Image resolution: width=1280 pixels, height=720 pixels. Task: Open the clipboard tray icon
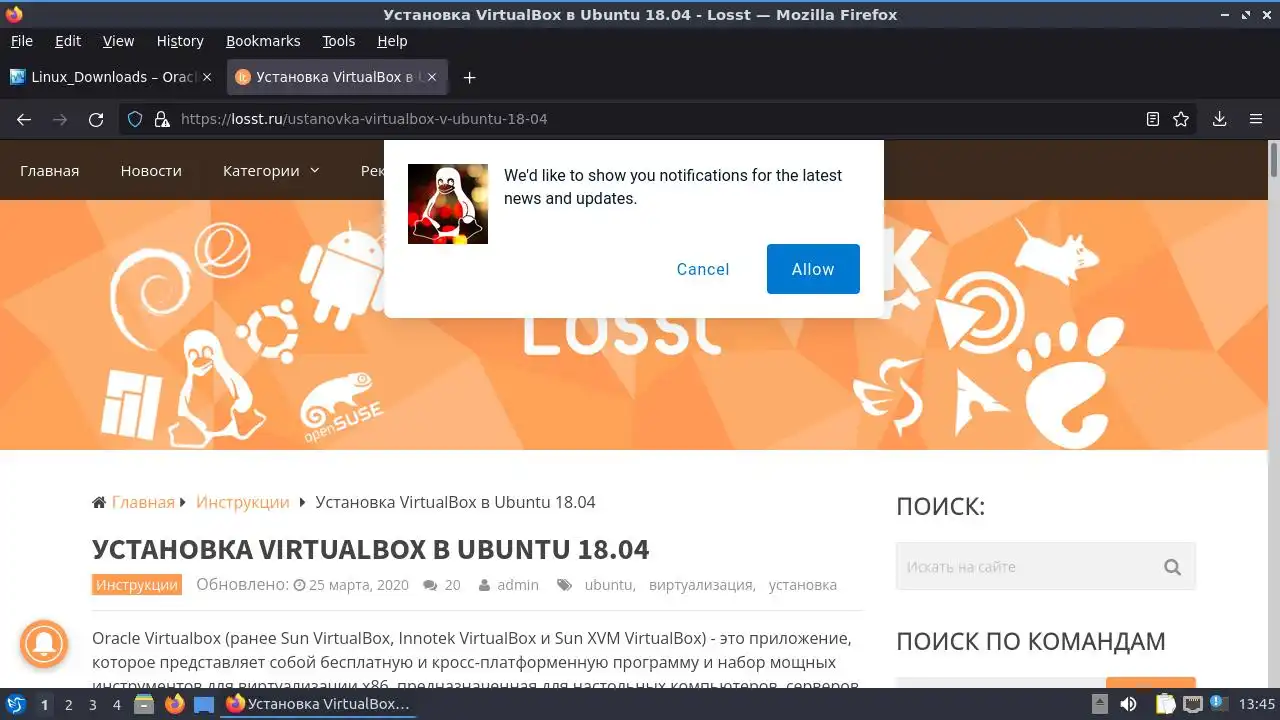coord(1165,705)
